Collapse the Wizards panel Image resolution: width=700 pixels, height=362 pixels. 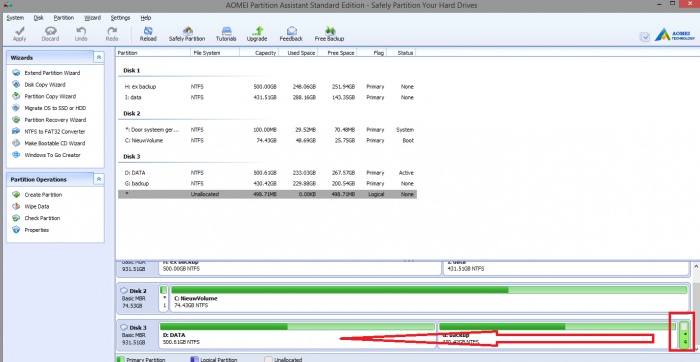pos(99,58)
